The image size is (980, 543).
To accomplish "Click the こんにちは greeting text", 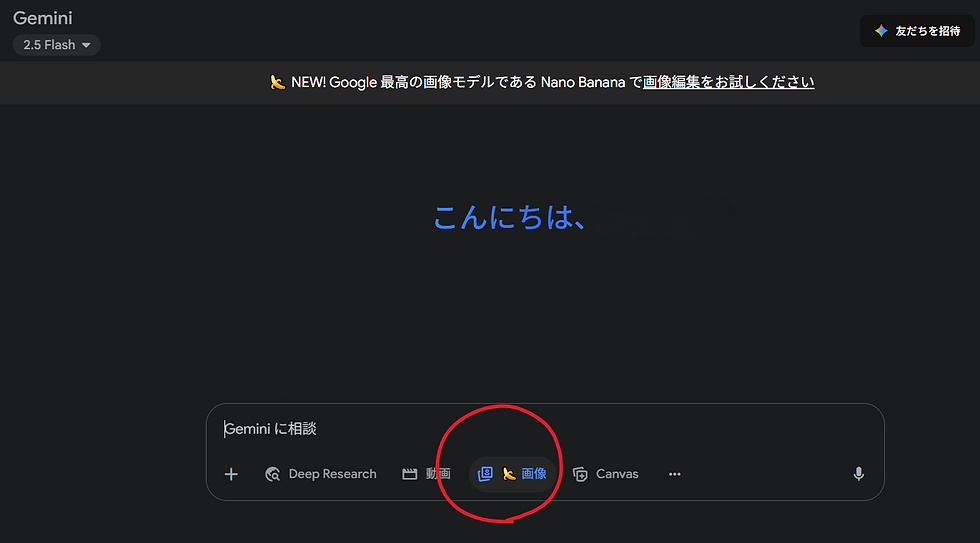I will pos(509,217).
